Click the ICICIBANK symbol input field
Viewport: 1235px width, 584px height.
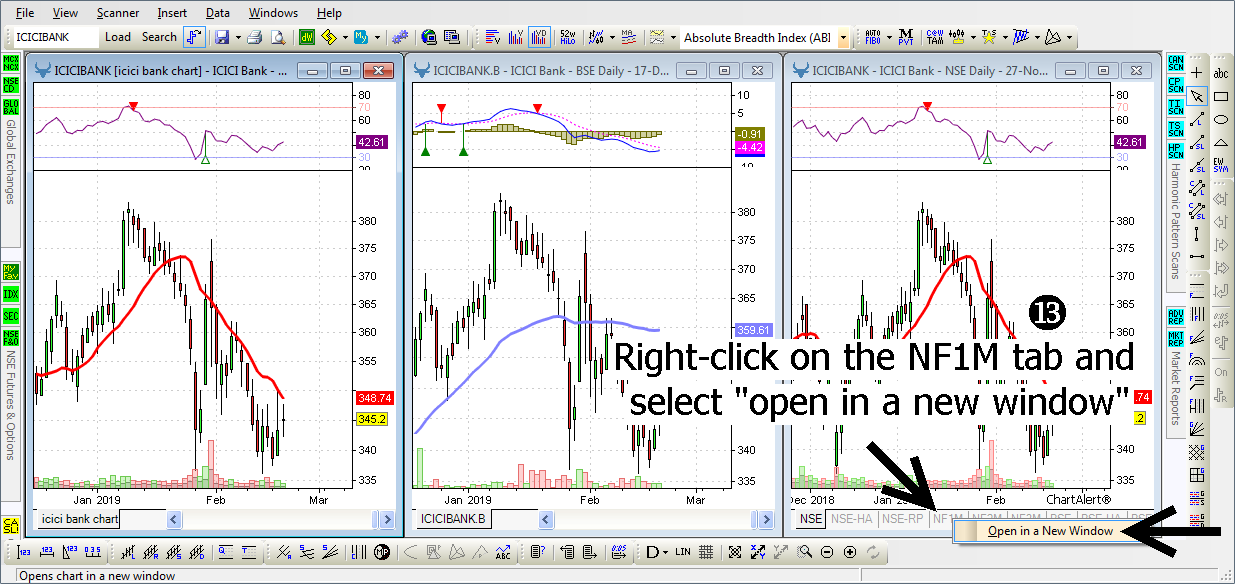click(56, 37)
